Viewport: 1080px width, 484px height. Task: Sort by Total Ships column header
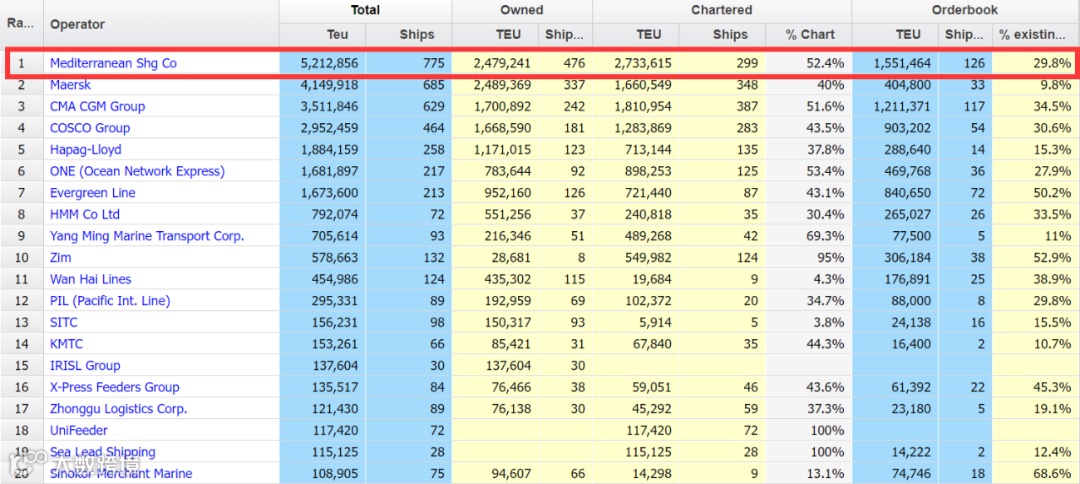tap(408, 35)
